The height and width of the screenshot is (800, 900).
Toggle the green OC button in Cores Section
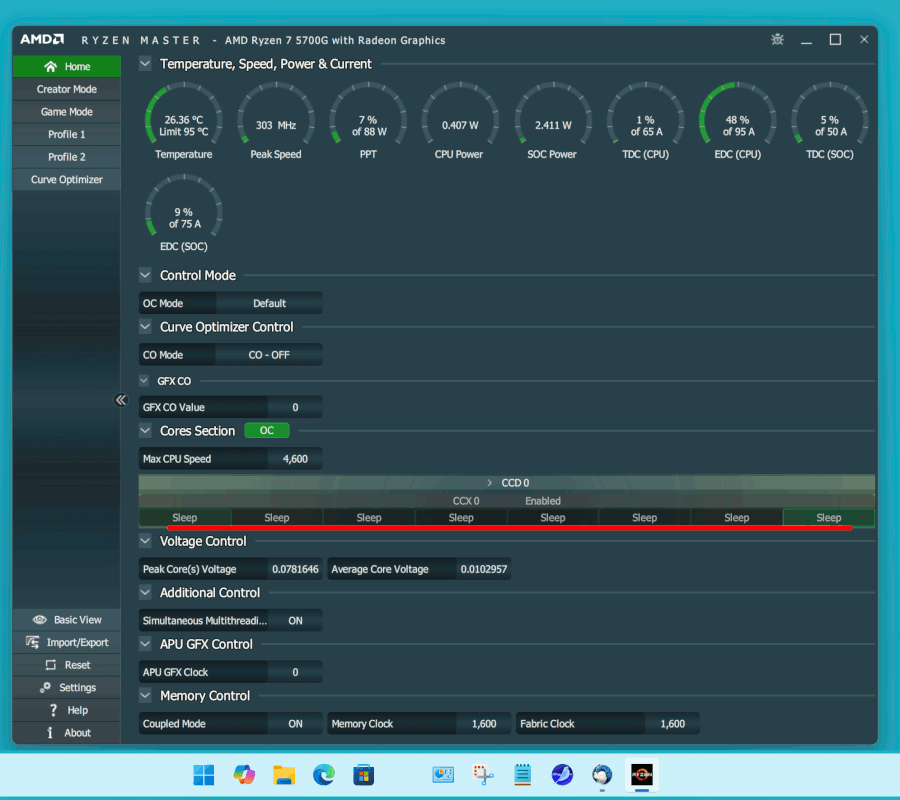point(267,430)
